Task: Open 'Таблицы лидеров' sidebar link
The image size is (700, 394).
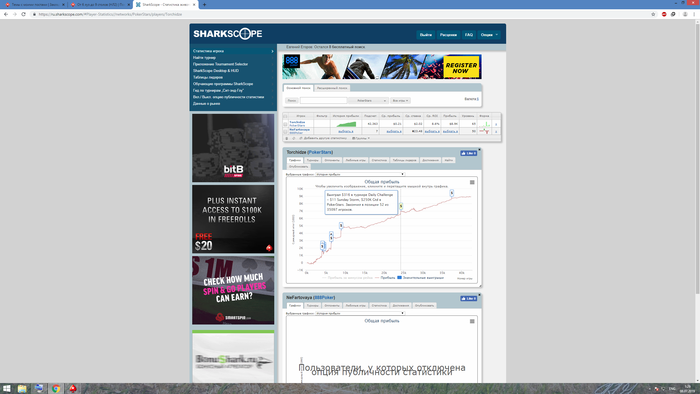Action: tap(208, 77)
